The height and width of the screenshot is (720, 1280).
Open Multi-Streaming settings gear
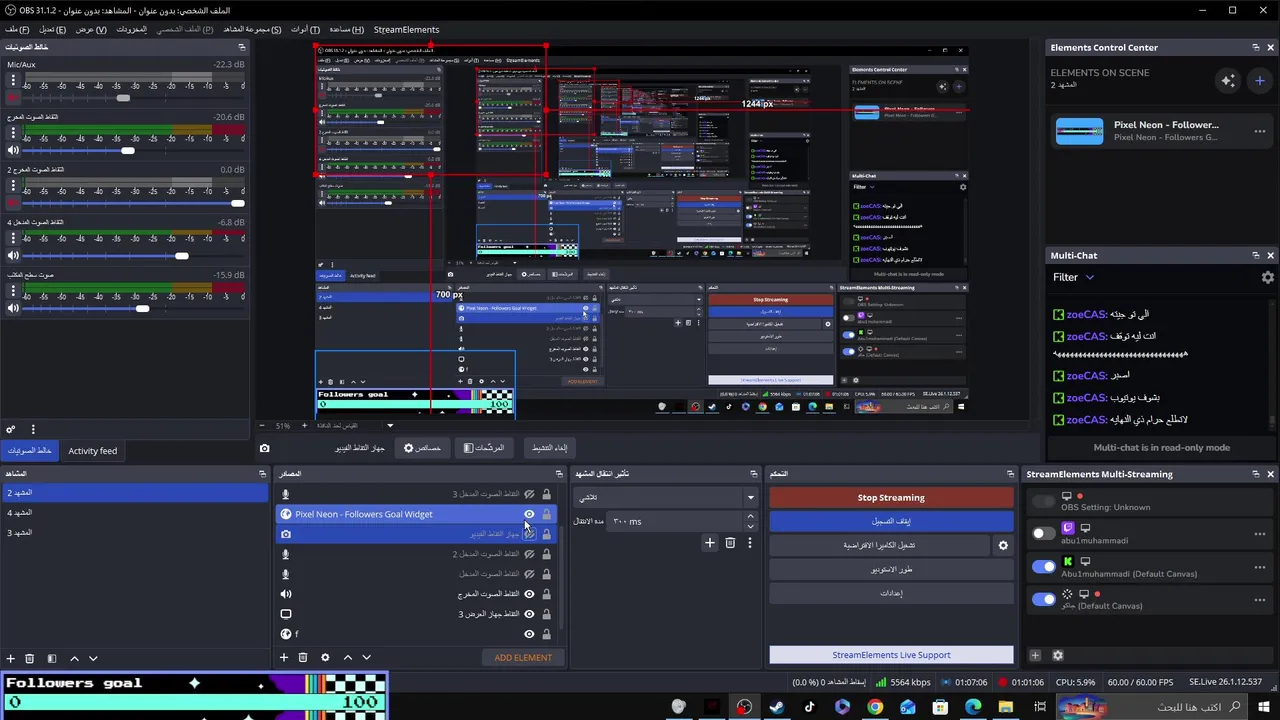pyautogui.click(x=1058, y=655)
